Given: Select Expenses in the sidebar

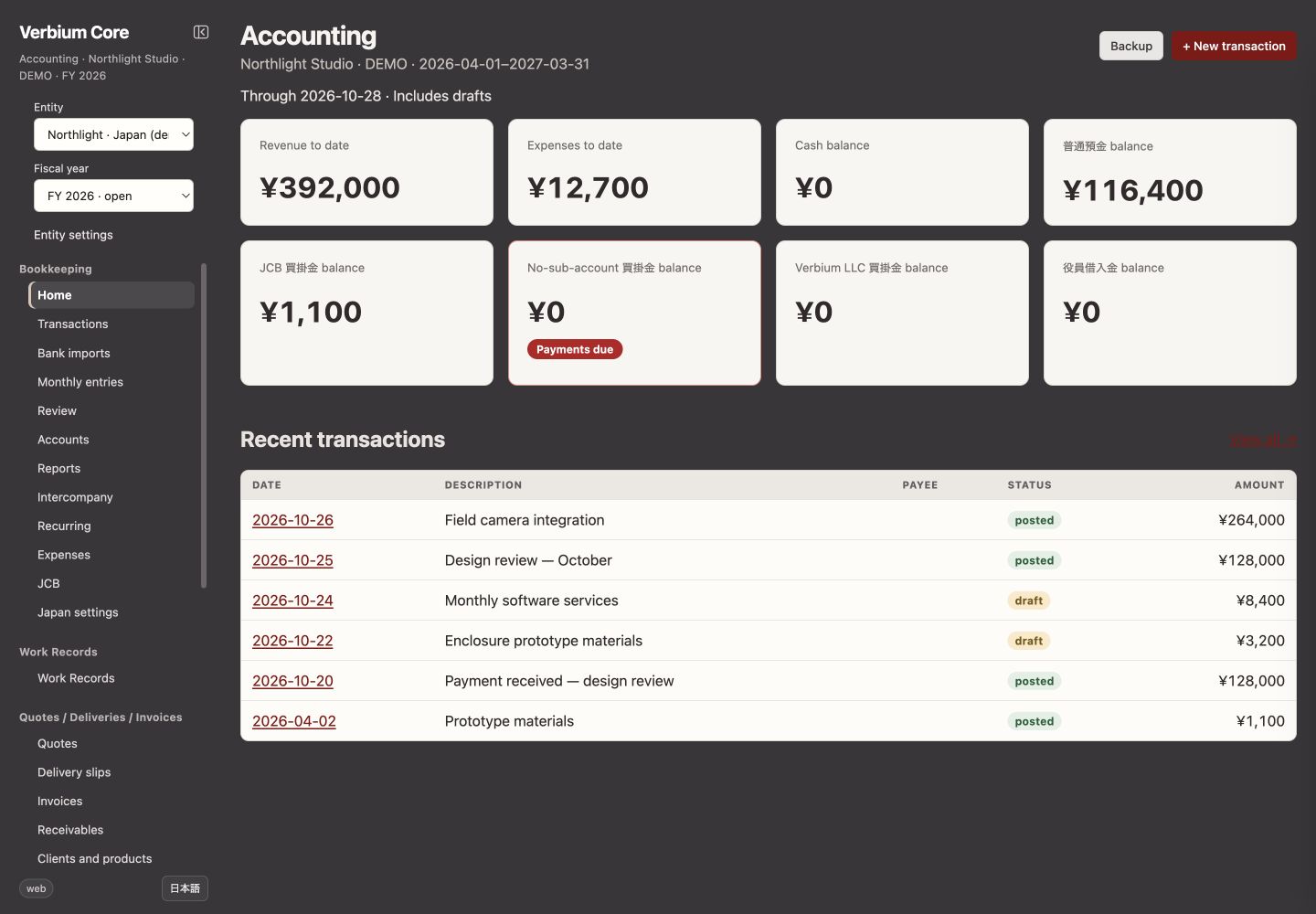Looking at the screenshot, I should (64, 555).
